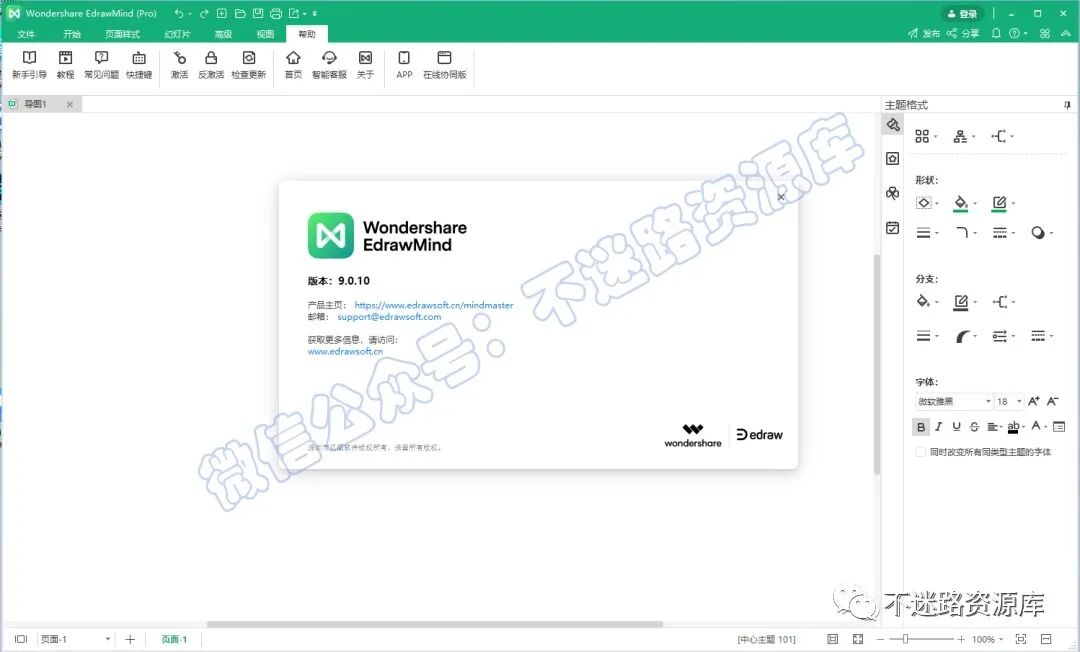Click the save icon in title bar
The image size is (1080, 652).
point(258,13)
